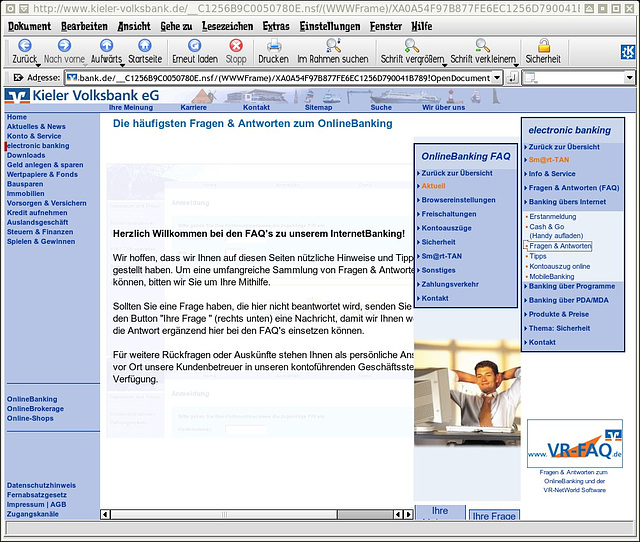Click Wir über uns header link
Screen dimensions: 640x542
444,107
